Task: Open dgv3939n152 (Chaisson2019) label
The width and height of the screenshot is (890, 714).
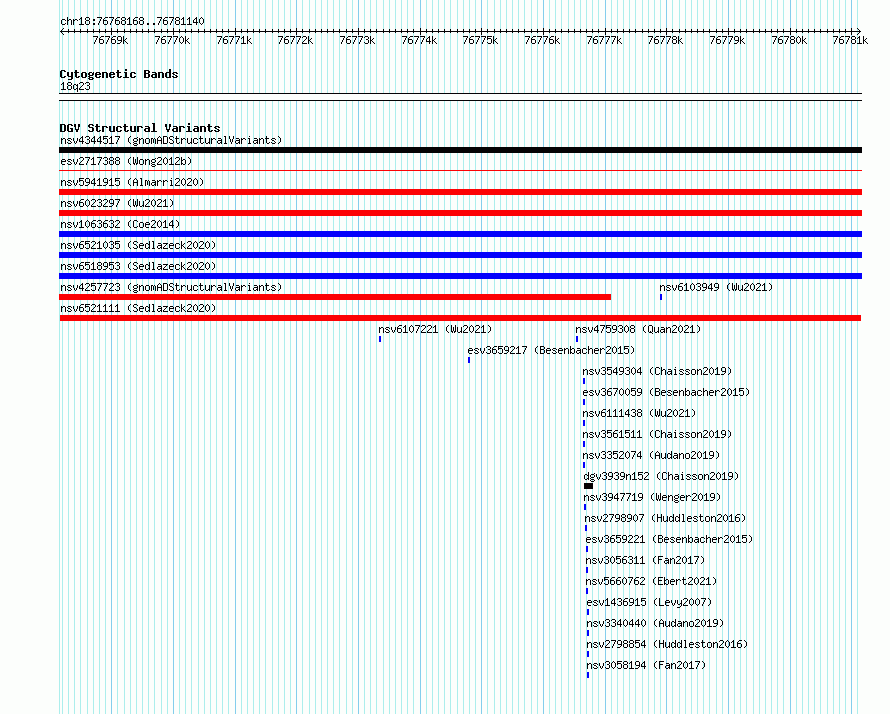Action: 661,476
